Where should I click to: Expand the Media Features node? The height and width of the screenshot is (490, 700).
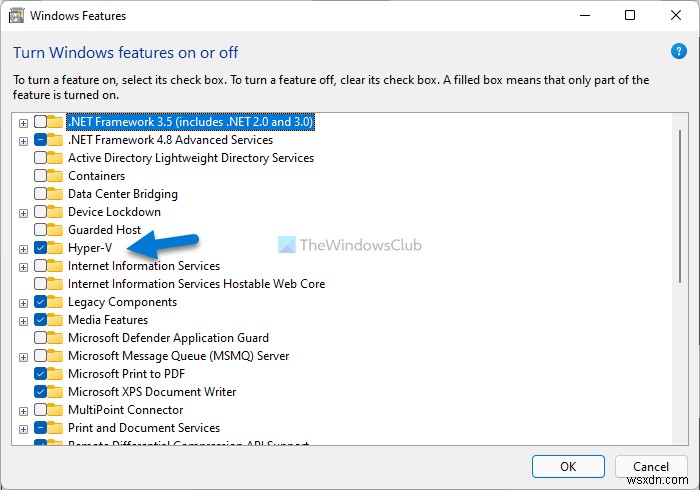(x=23, y=320)
